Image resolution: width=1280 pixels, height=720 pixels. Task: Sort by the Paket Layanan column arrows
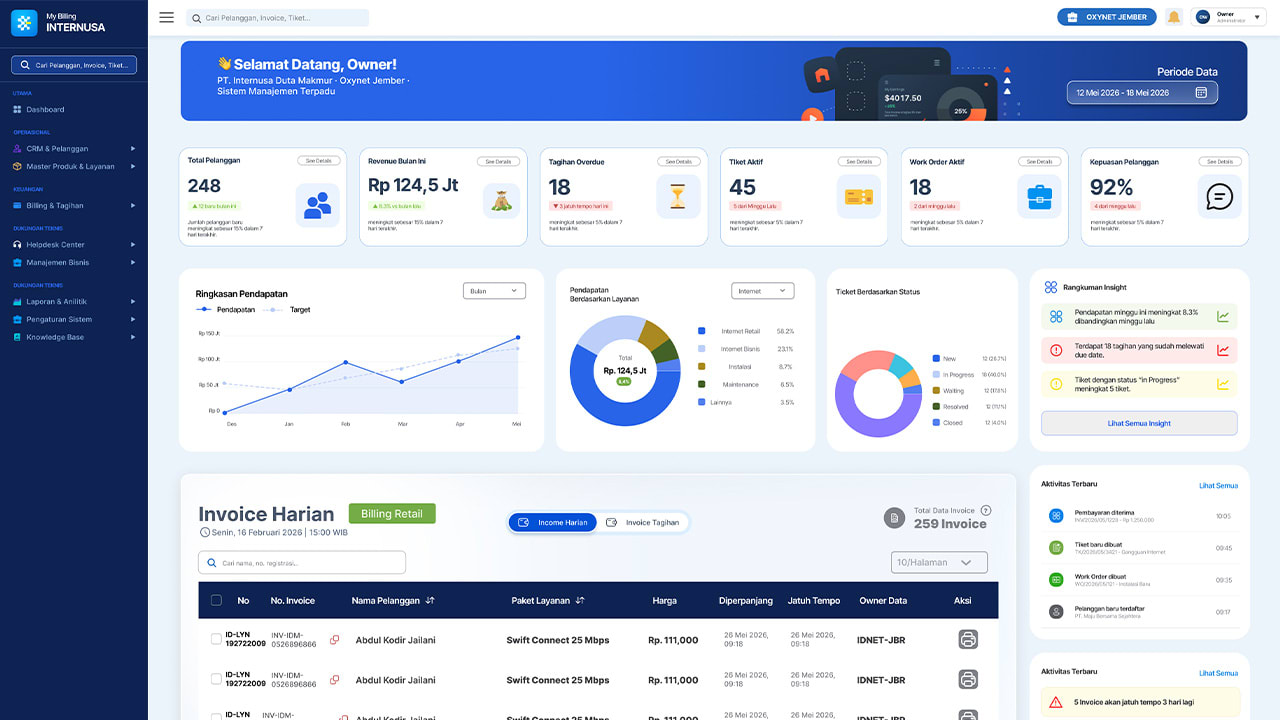(580, 601)
